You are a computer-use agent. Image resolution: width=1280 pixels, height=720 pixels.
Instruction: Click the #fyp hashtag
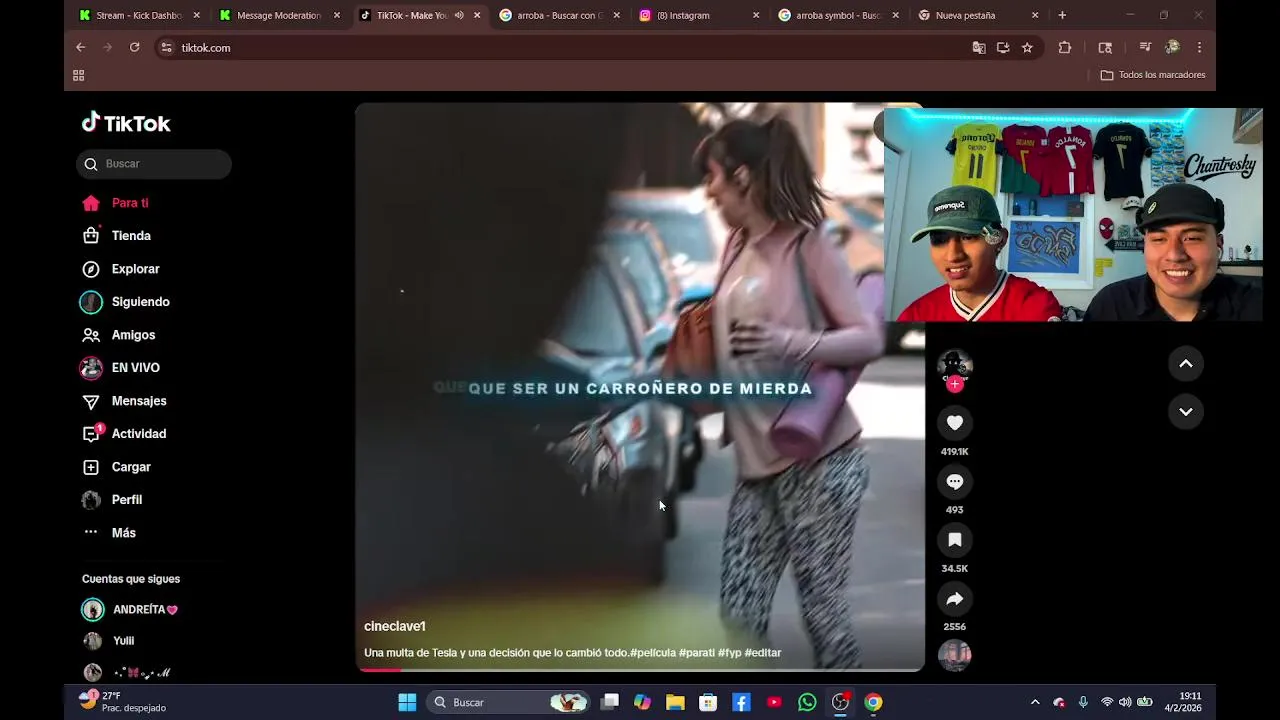coord(730,653)
